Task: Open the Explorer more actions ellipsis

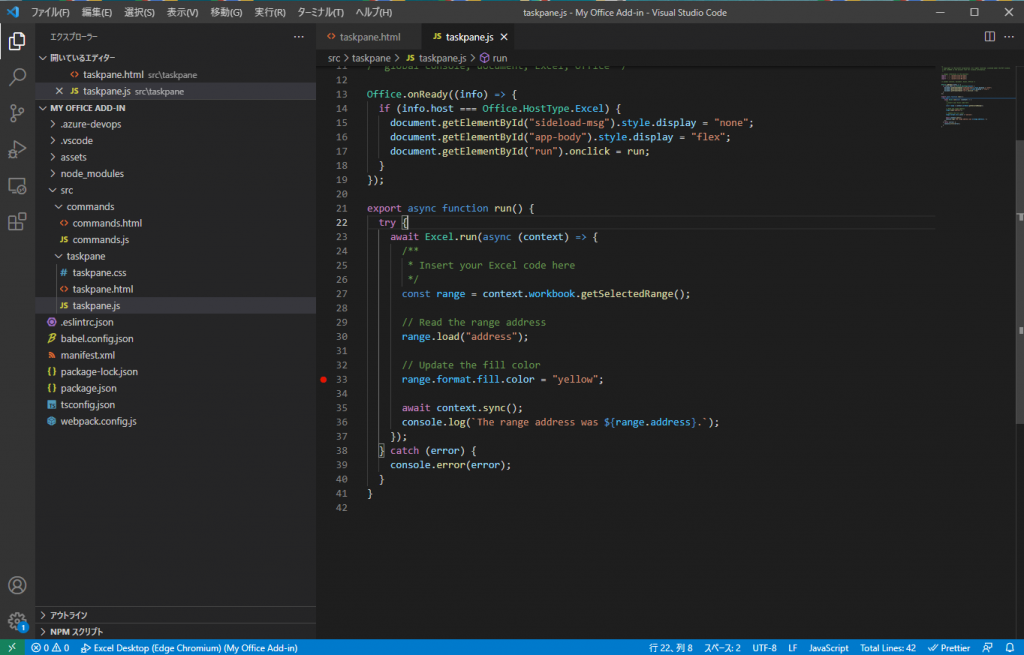Action: 298,36
